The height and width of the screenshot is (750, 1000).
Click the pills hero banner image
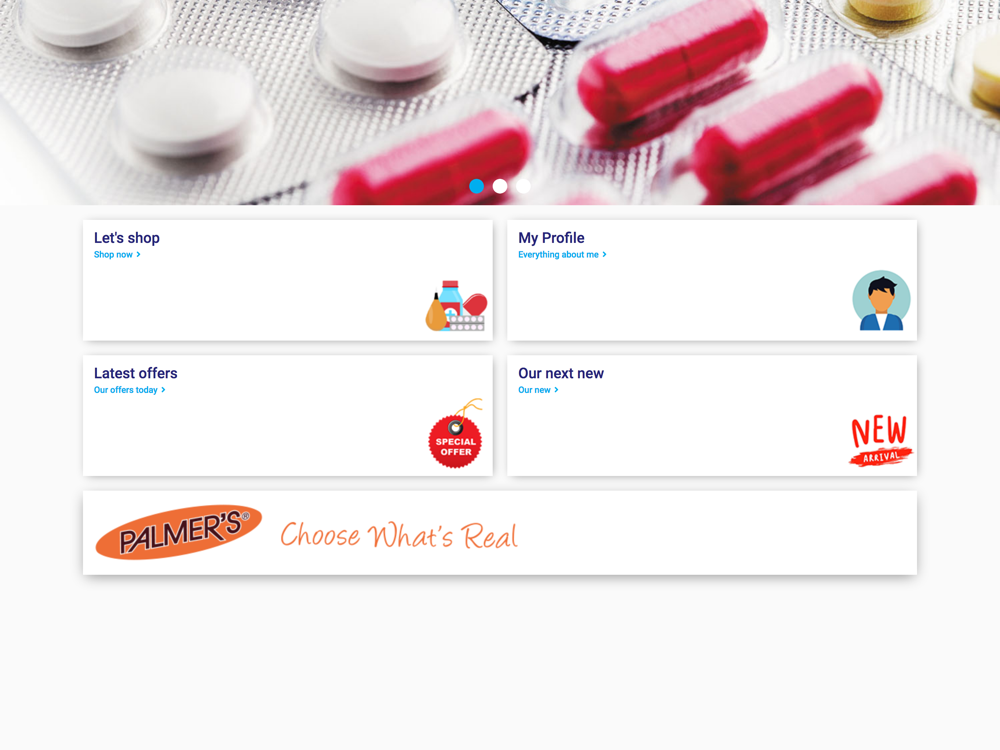pyautogui.click(x=500, y=102)
